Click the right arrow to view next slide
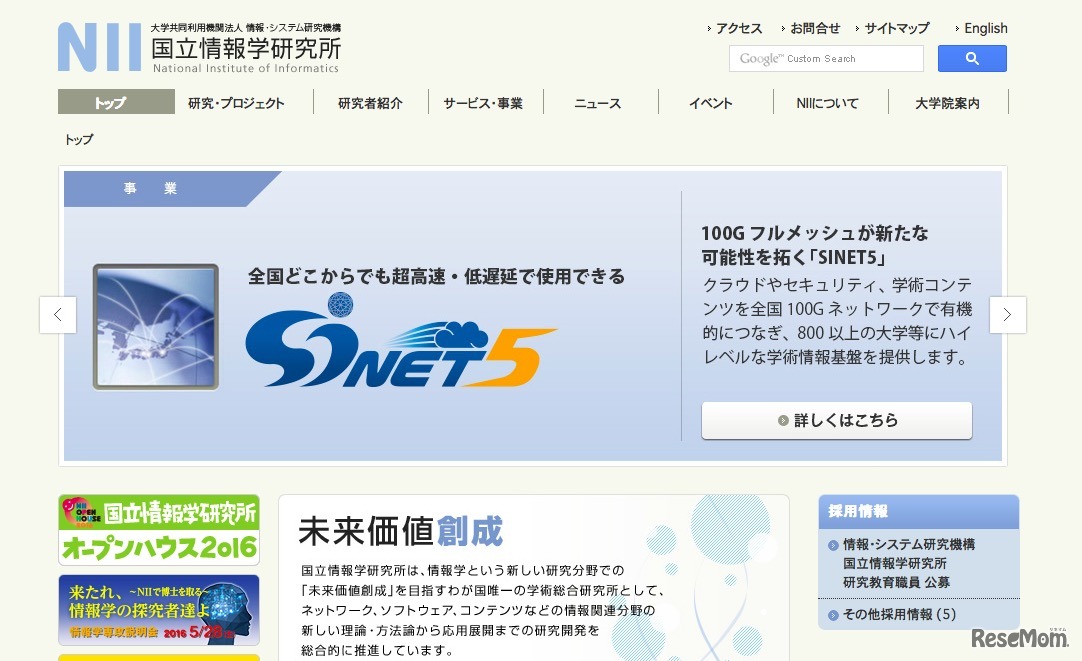1082x661 pixels. [1008, 314]
